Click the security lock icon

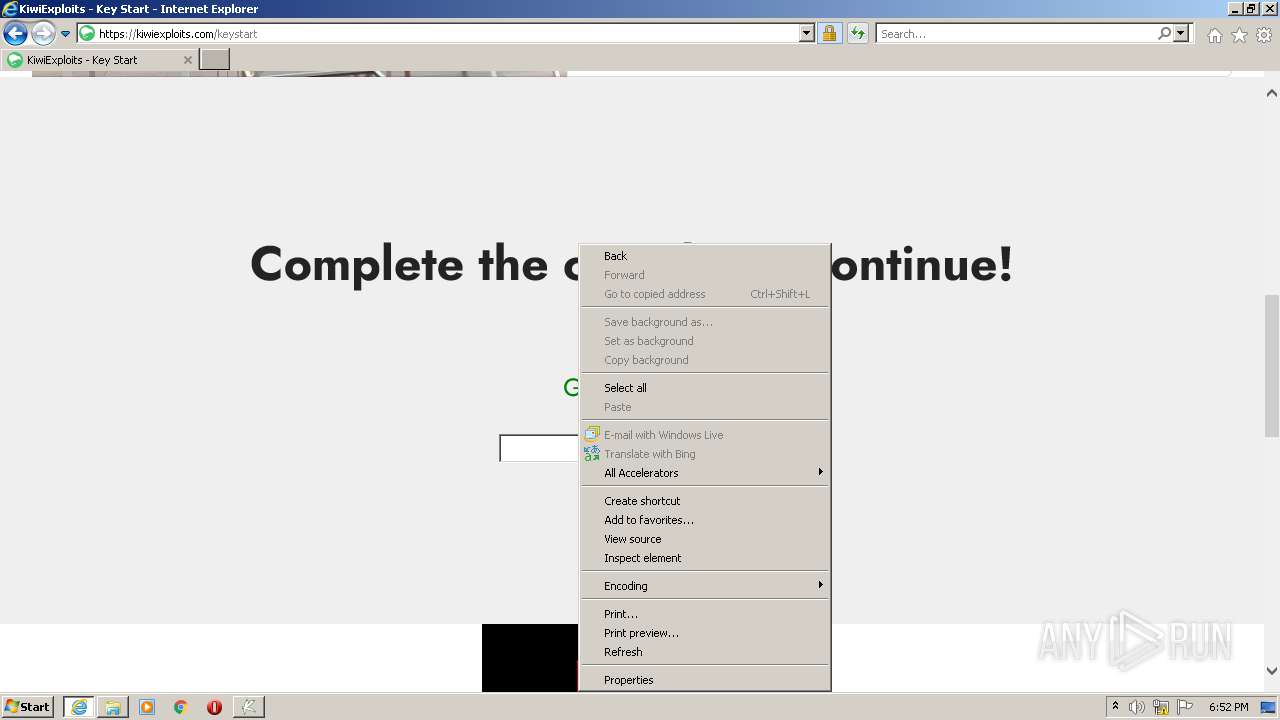tap(829, 34)
